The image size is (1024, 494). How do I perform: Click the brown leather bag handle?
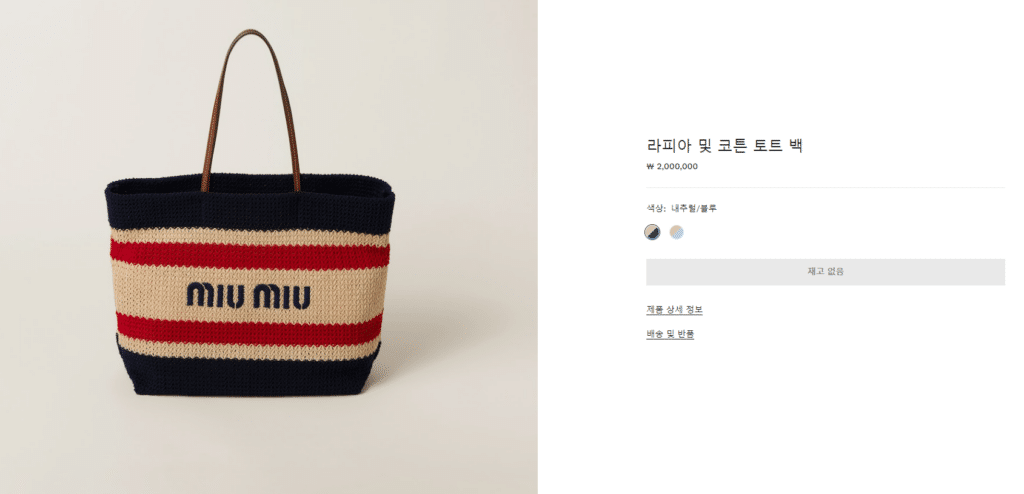[x=250, y=108]
